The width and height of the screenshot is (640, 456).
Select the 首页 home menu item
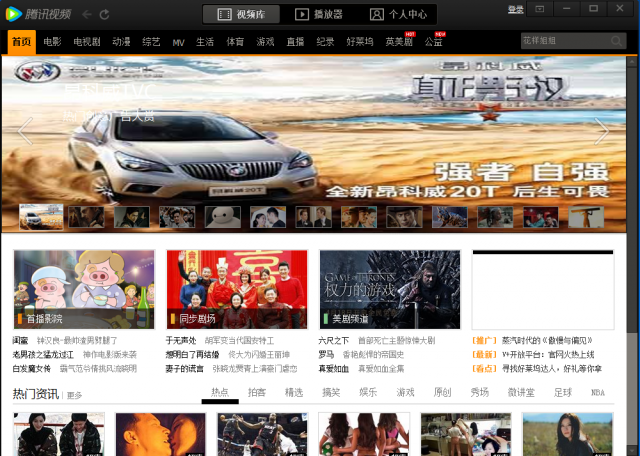click(22, 42)
